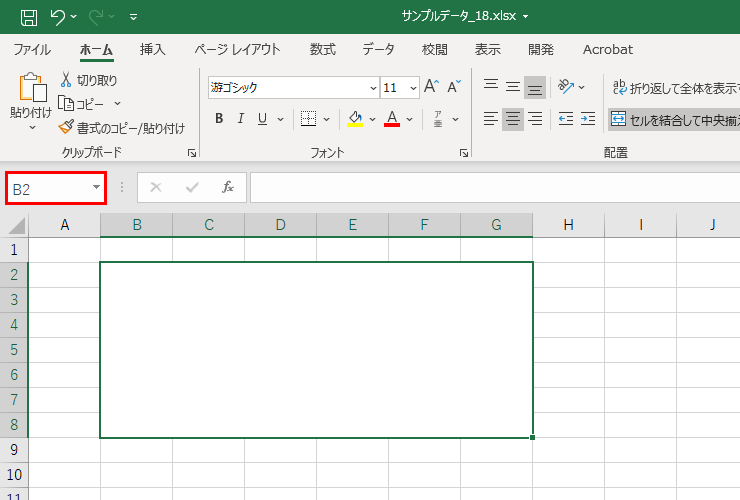Screen dimensions: 740x500
Task: Click the fx insert function icon
Action: [x=228, y=187]
